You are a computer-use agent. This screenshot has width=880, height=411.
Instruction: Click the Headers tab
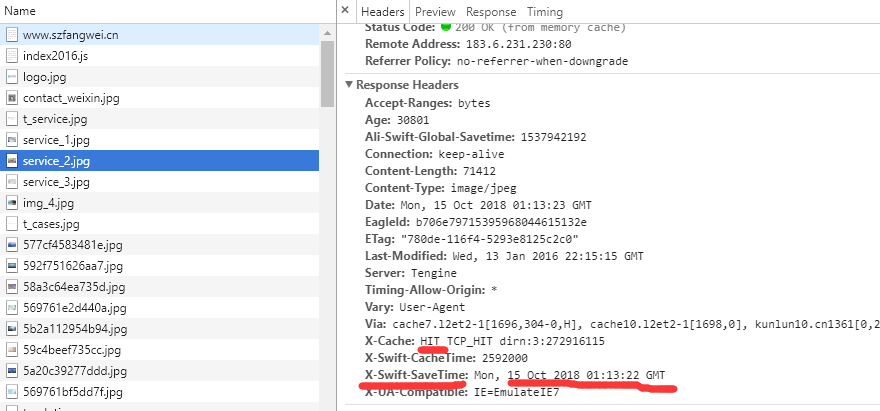coord(382,11)
